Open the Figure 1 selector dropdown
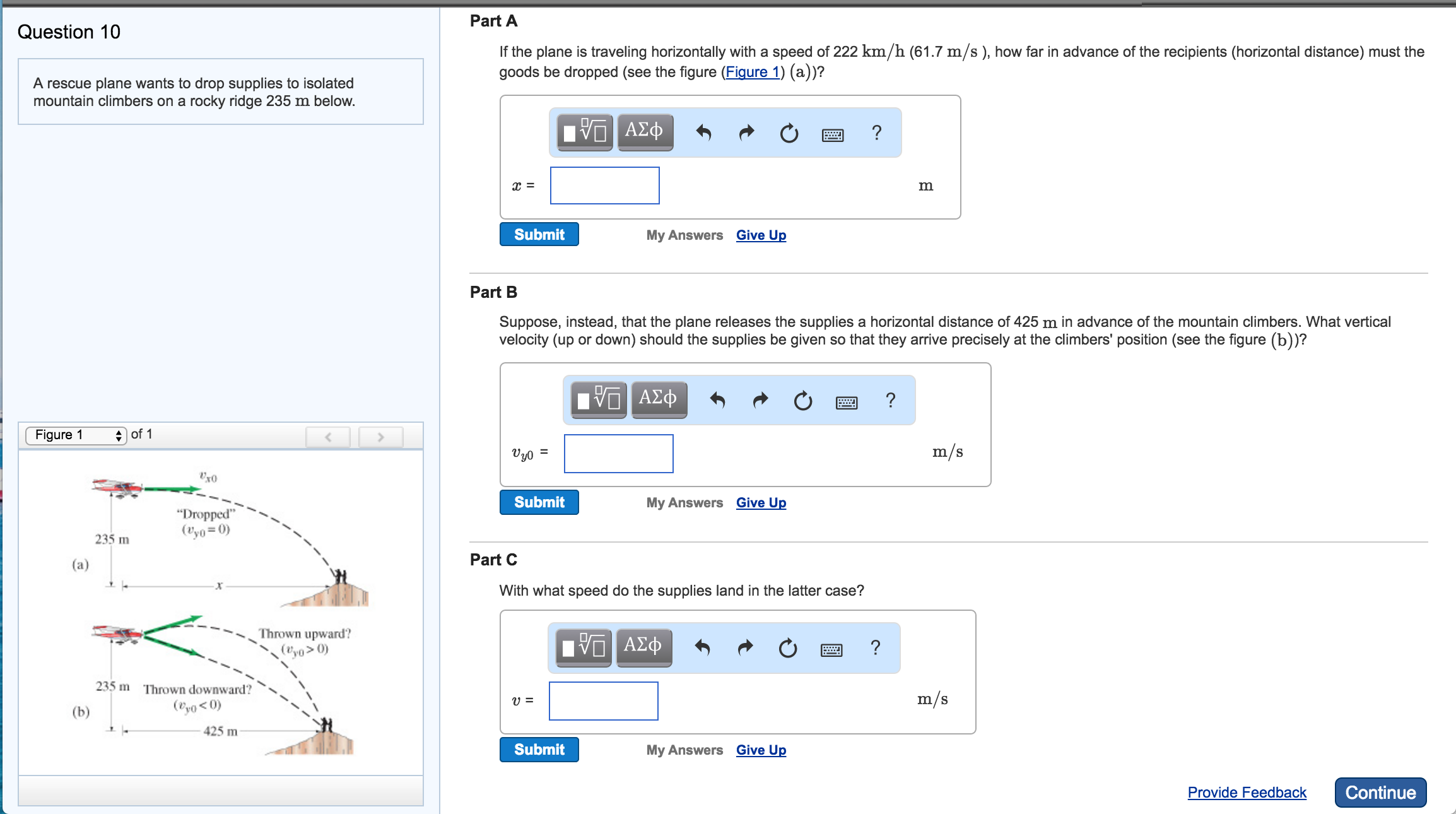1456x814 pixels. (x=76, y=435)
